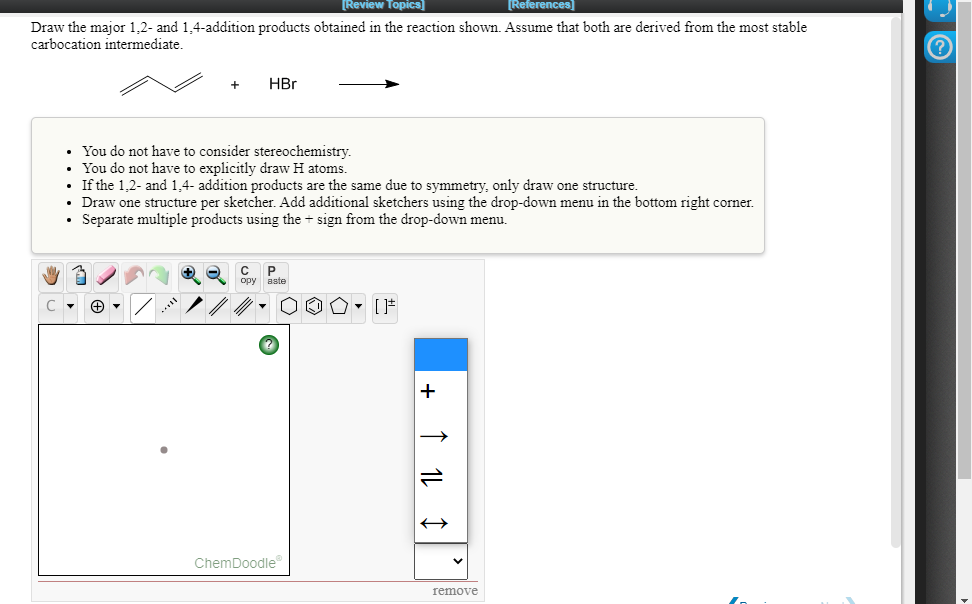Click the blue question mark help button
Viewport: 972px width, 604px height.
940,47
